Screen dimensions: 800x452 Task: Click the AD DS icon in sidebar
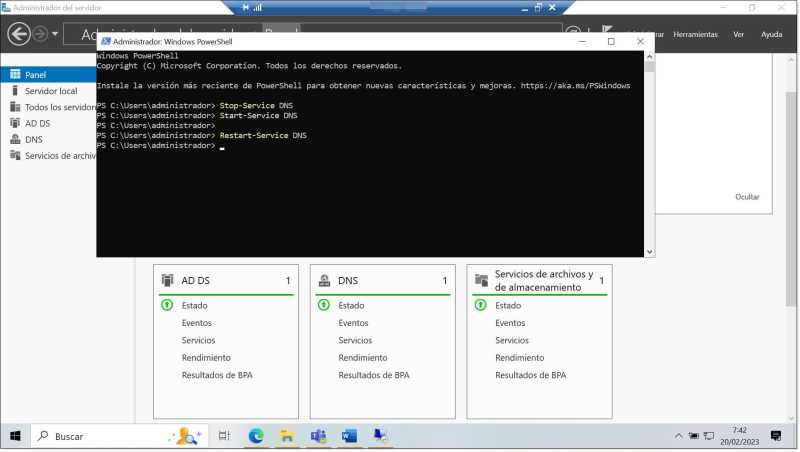click(15, 123)
